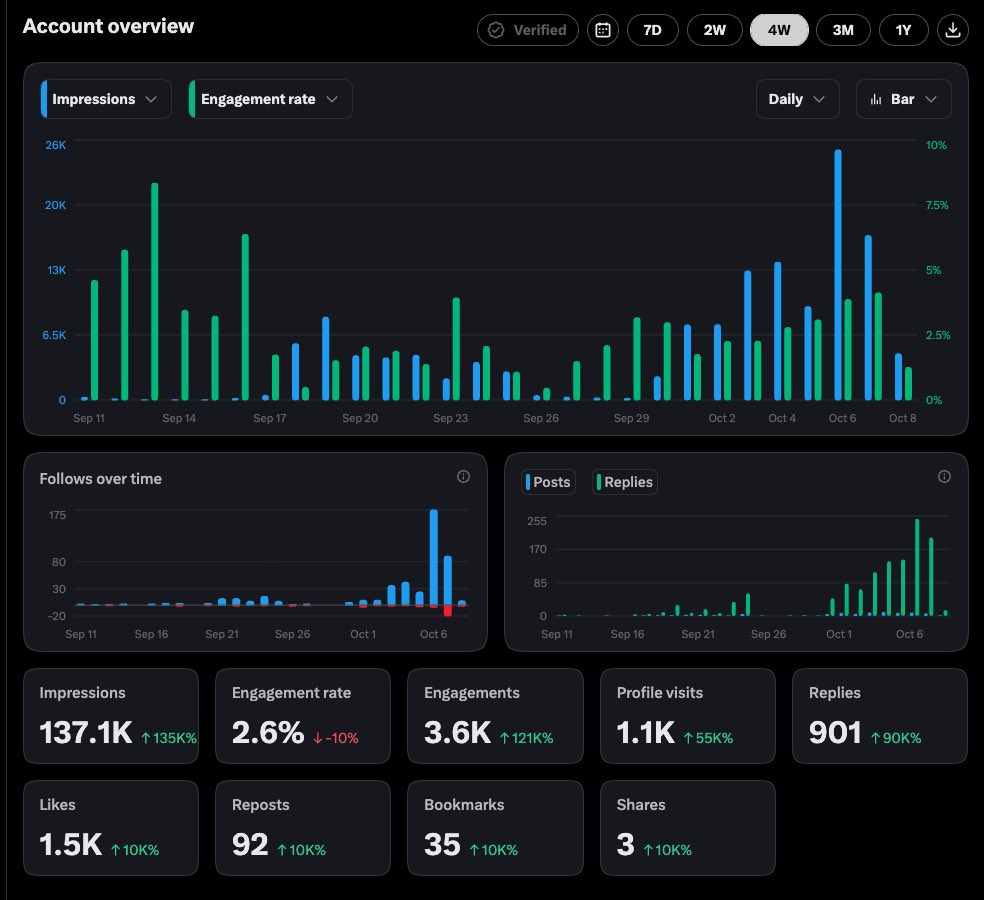Click the 135K% impressions change indicator
The height and width of the screenshot is (900, 984).
pyautogui.click(x=169, y=738)
